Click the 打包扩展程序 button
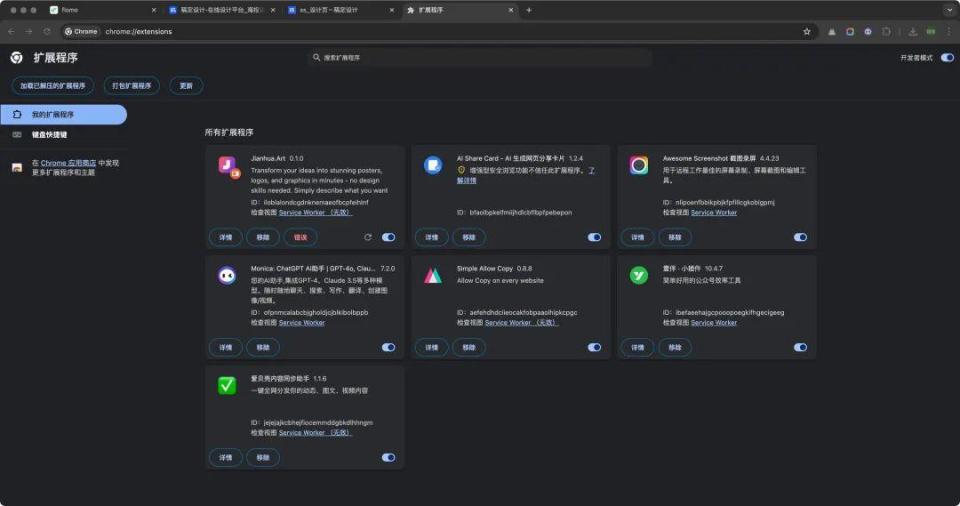 coord(132,86)
